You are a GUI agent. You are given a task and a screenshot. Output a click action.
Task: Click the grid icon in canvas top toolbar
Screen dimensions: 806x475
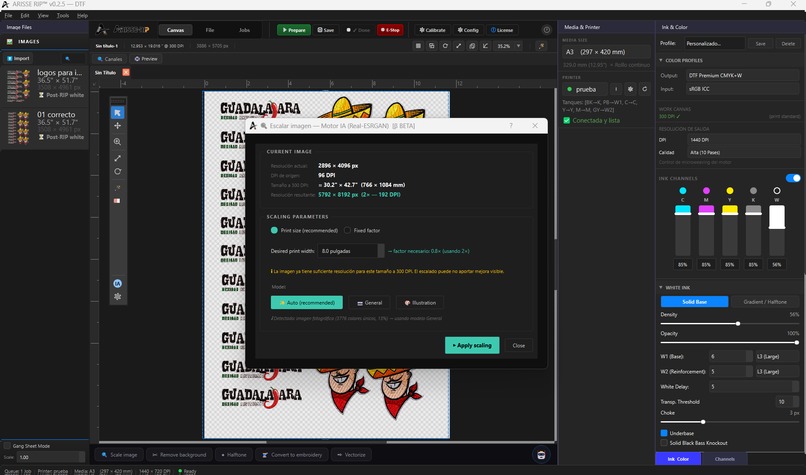418,46
